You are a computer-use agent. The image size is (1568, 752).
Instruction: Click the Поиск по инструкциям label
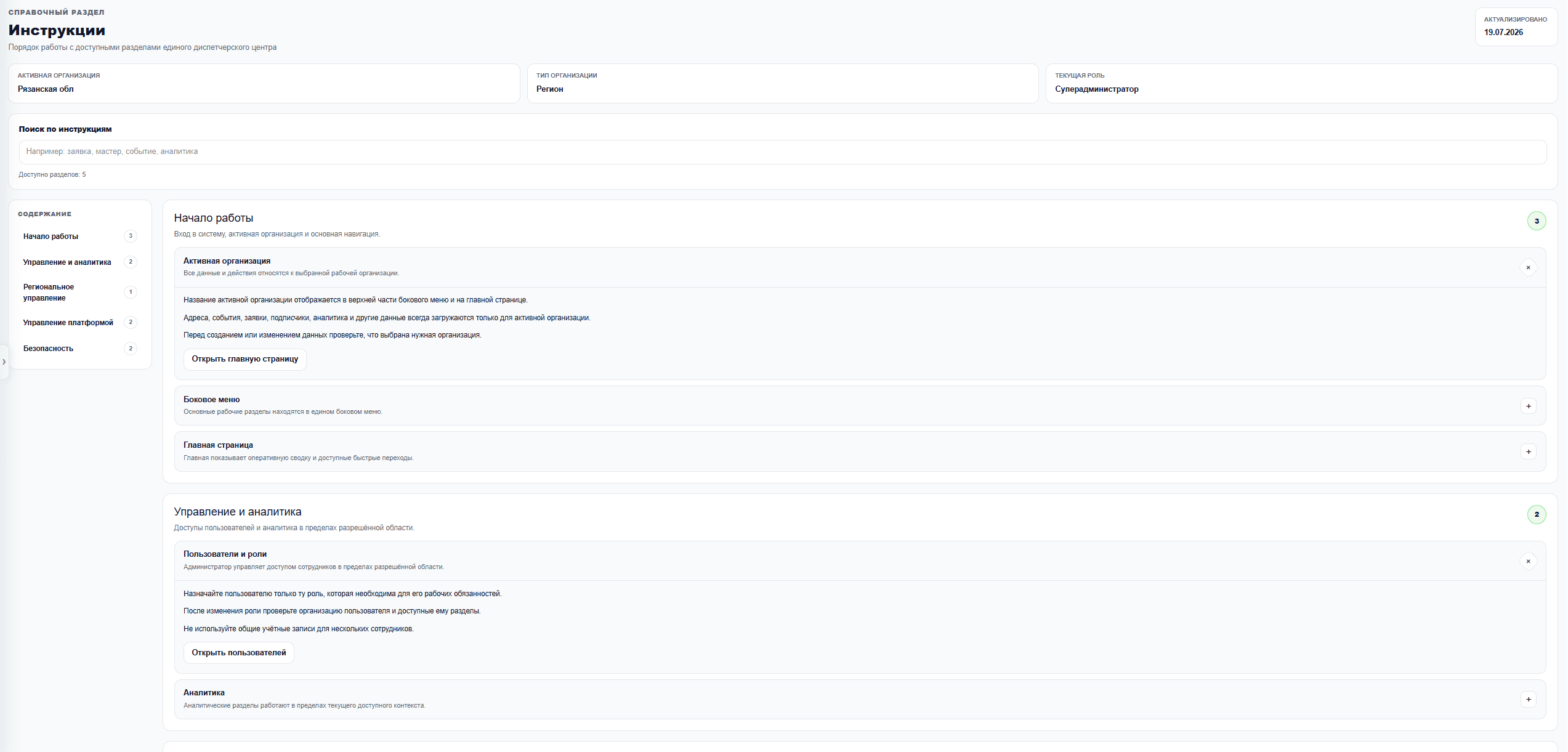coord(65,129)
